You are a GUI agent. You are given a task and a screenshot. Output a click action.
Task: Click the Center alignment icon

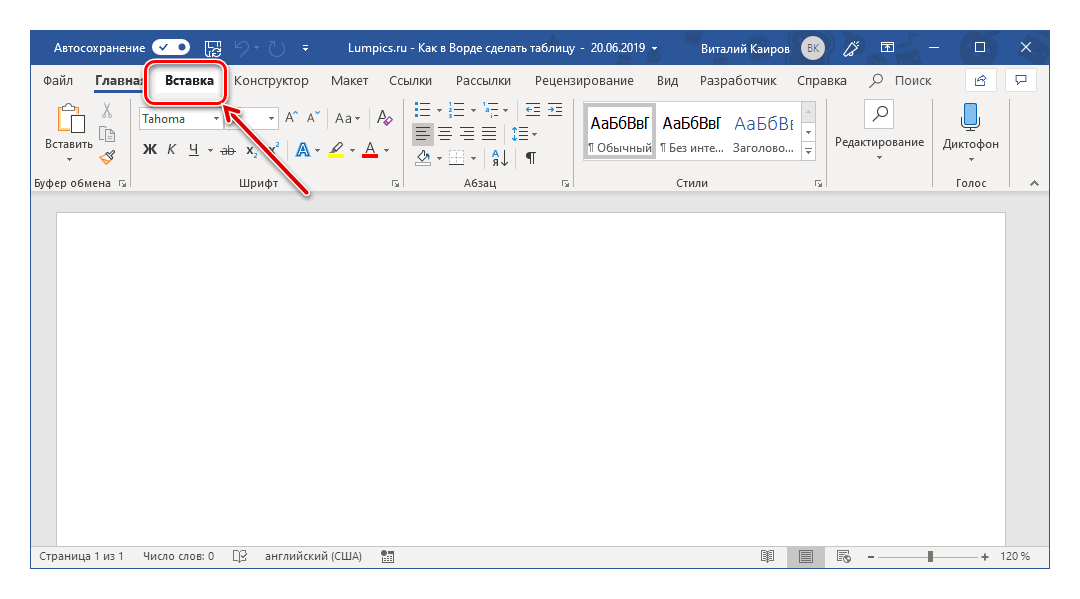445,133
